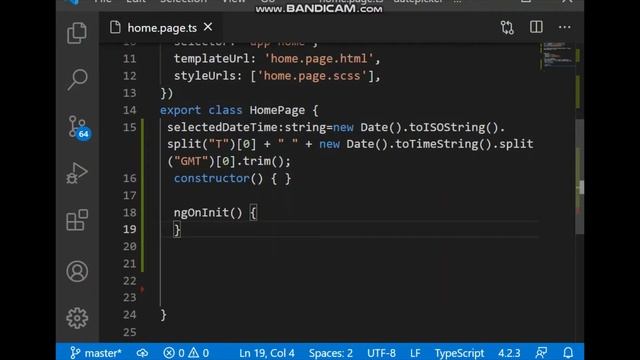Viewport: 640px width, 360px height.
Task: Click the toISOString call on line 15
Action: point(447,127)
